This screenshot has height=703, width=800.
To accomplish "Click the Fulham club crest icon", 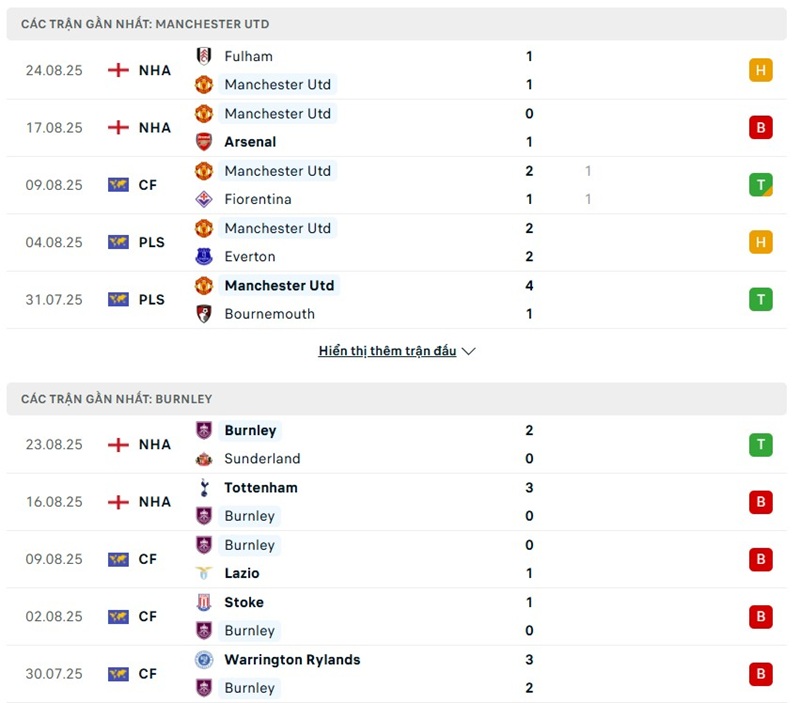I will point(204,56).
